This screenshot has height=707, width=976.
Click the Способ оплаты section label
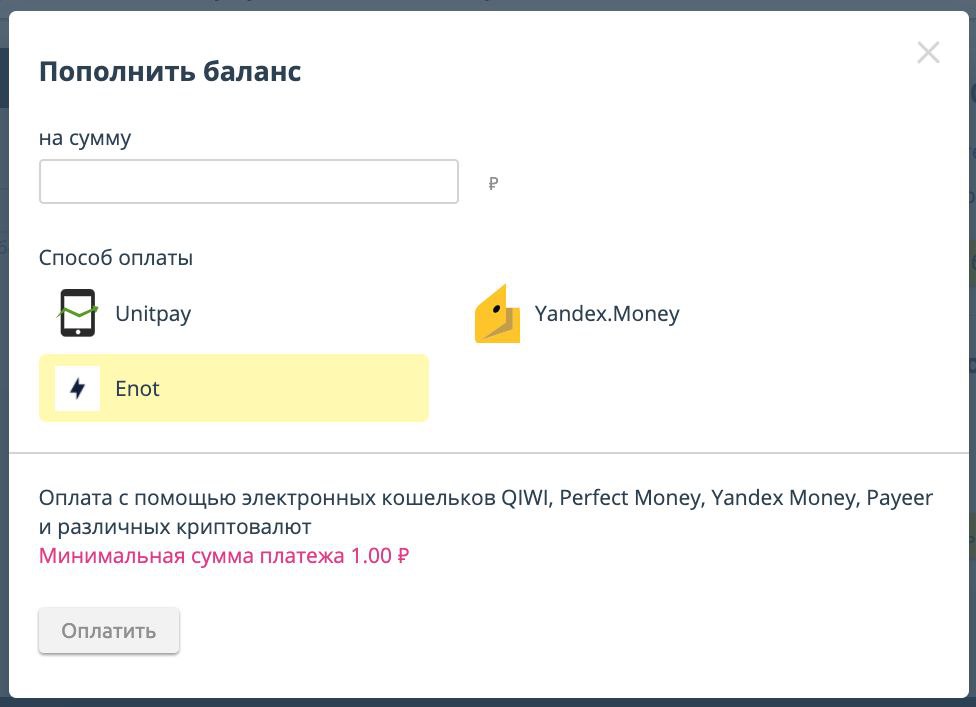pyautogui.click(x=116, y=258)
